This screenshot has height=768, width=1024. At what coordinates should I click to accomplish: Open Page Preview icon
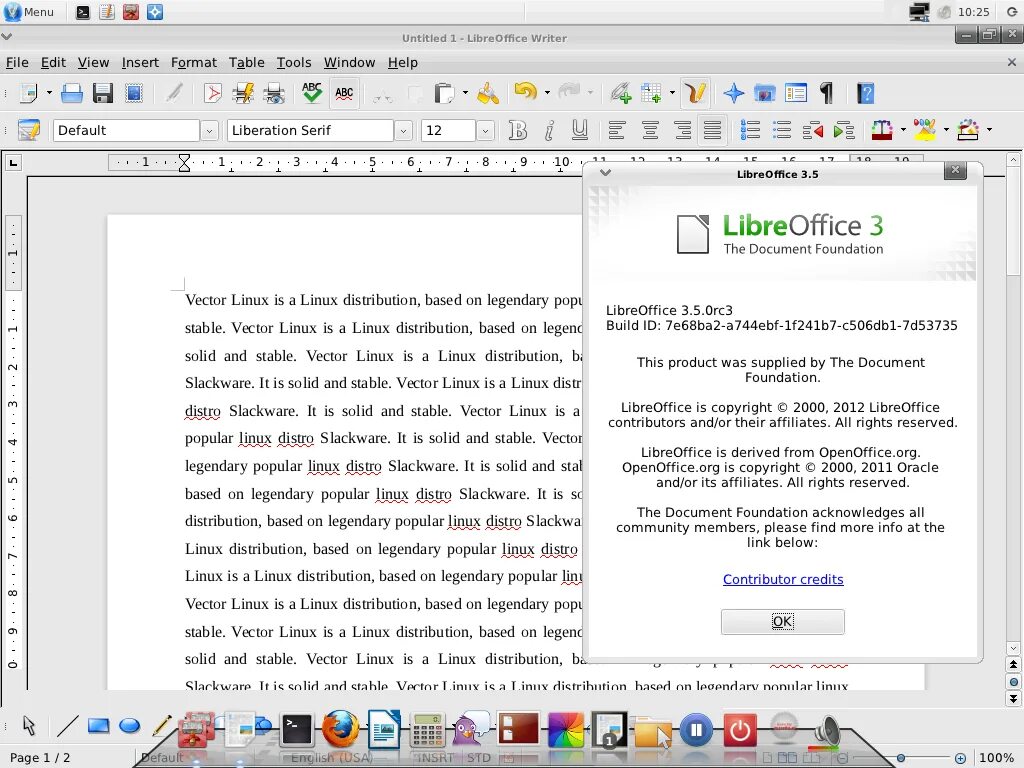[274, 93]
